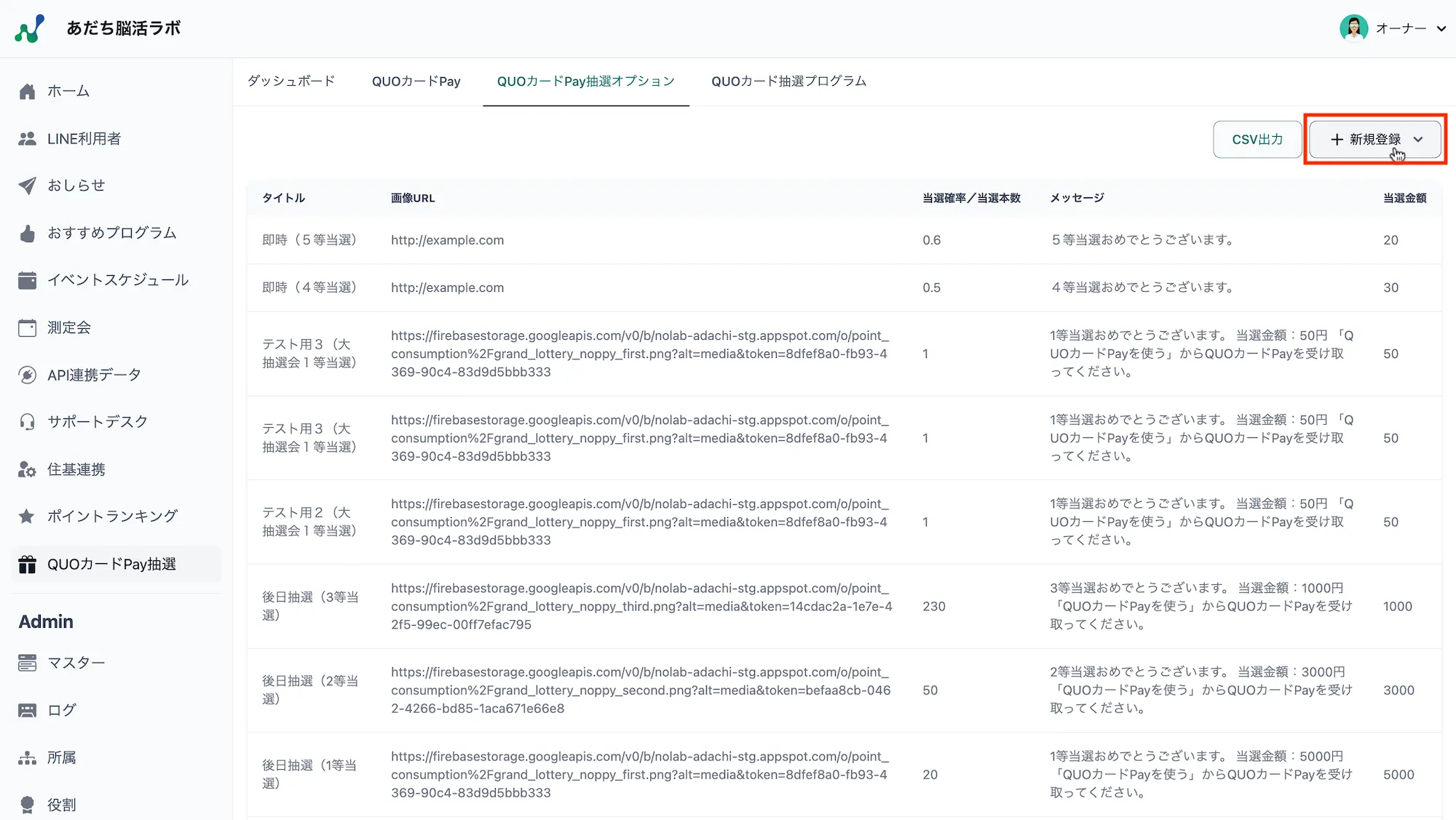
Task: Open the 即時（5等当選） table row
Action: click(x=309, y=240)
